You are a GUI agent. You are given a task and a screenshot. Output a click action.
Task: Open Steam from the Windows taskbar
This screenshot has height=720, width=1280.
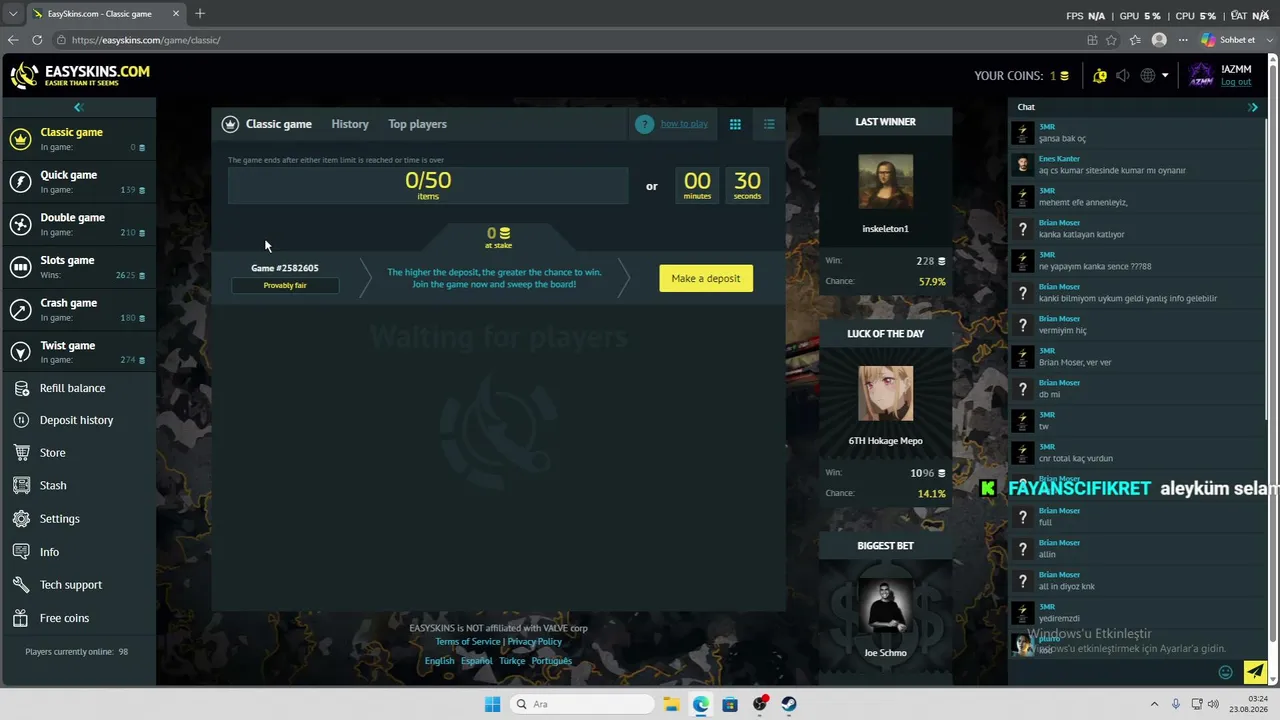(x=789, y=704)
